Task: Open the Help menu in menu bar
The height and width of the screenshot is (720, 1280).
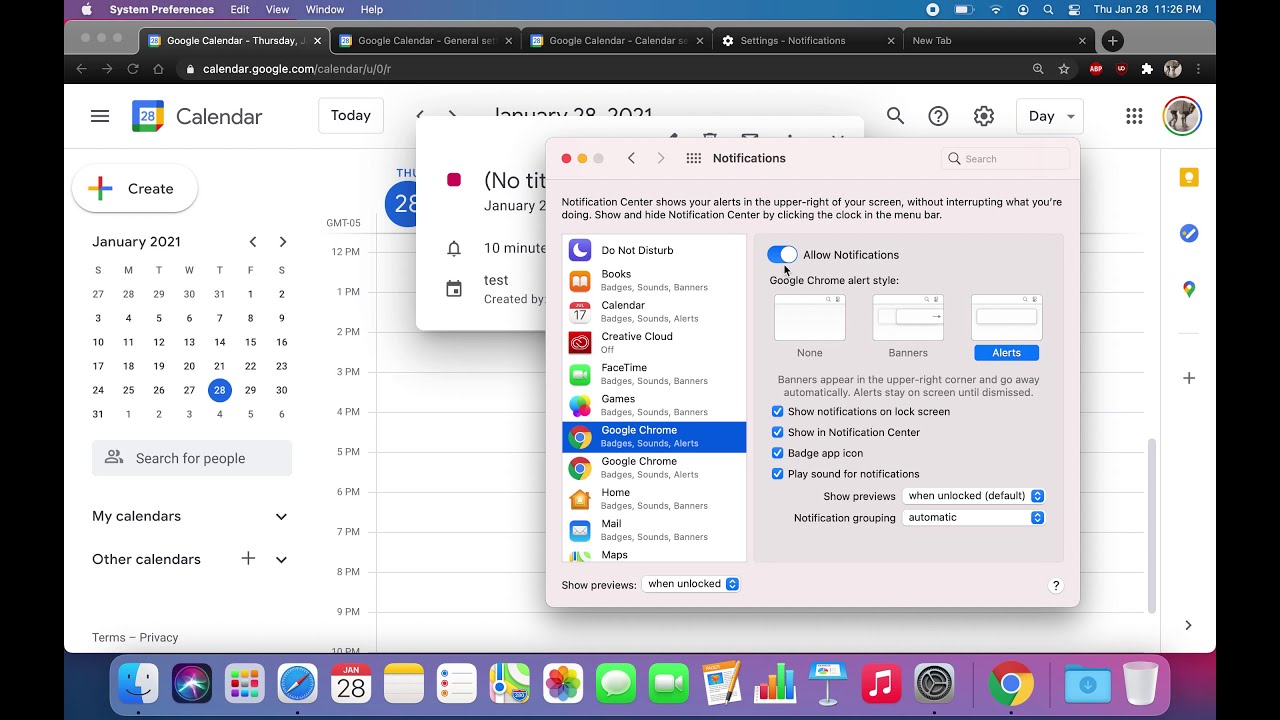Action: 371,10
